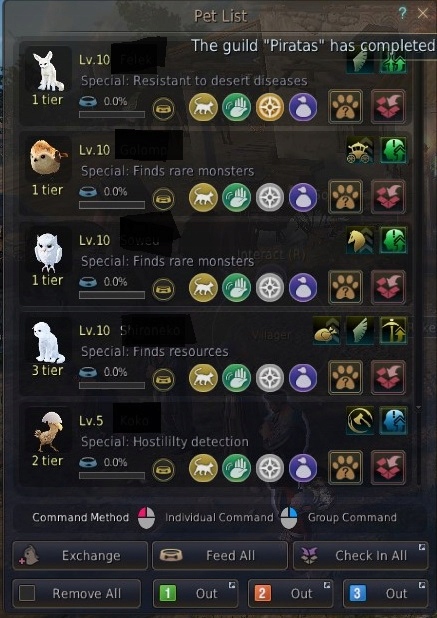The height and width of the screenshot is (618, 437).
Task: Click the axe gathering skill icon on chick row
Action: (x=360, y=421)
